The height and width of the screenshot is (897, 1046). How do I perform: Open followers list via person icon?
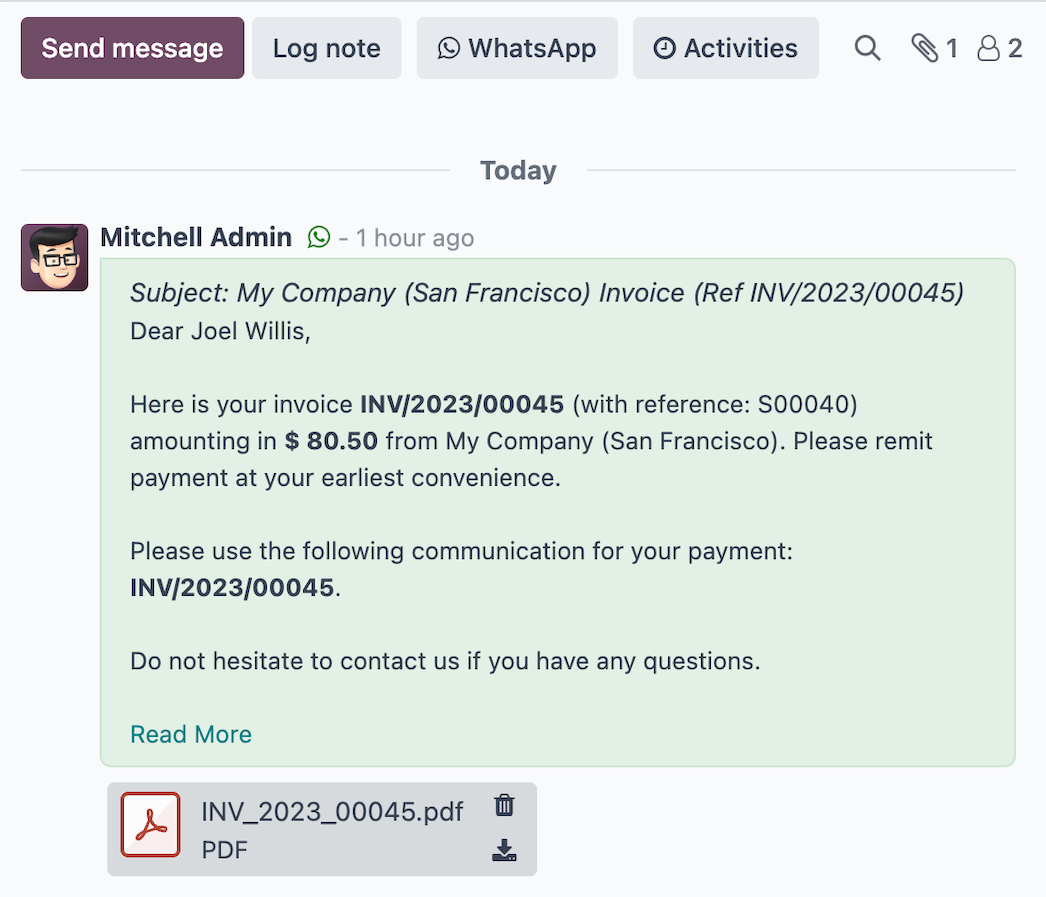999,48
